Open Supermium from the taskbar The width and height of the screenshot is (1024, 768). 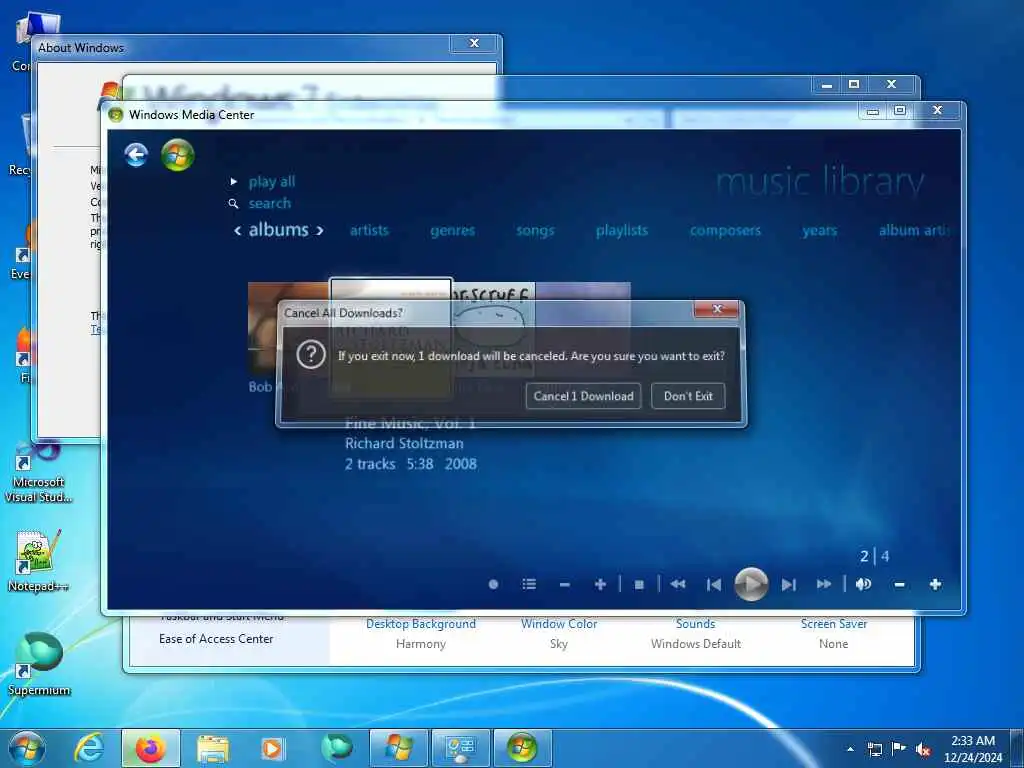click(336, 748)
